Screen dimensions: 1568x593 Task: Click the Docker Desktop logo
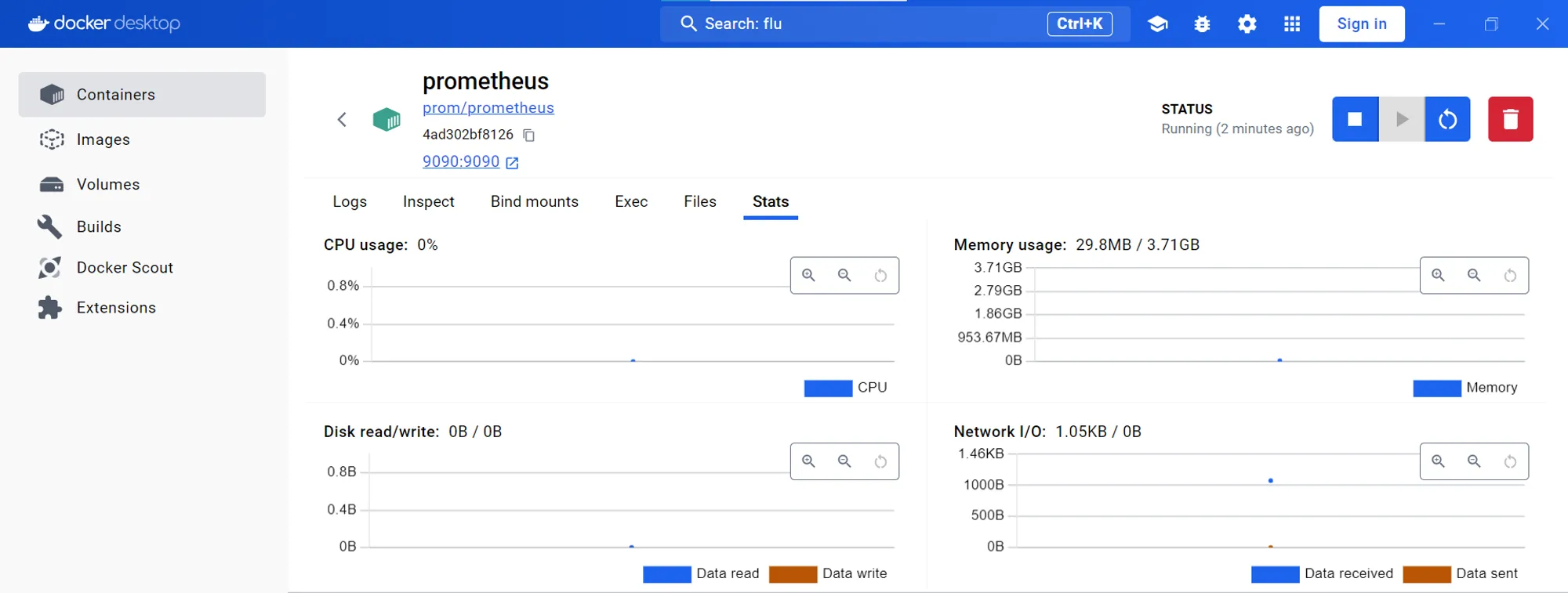[x=104, y=24]
